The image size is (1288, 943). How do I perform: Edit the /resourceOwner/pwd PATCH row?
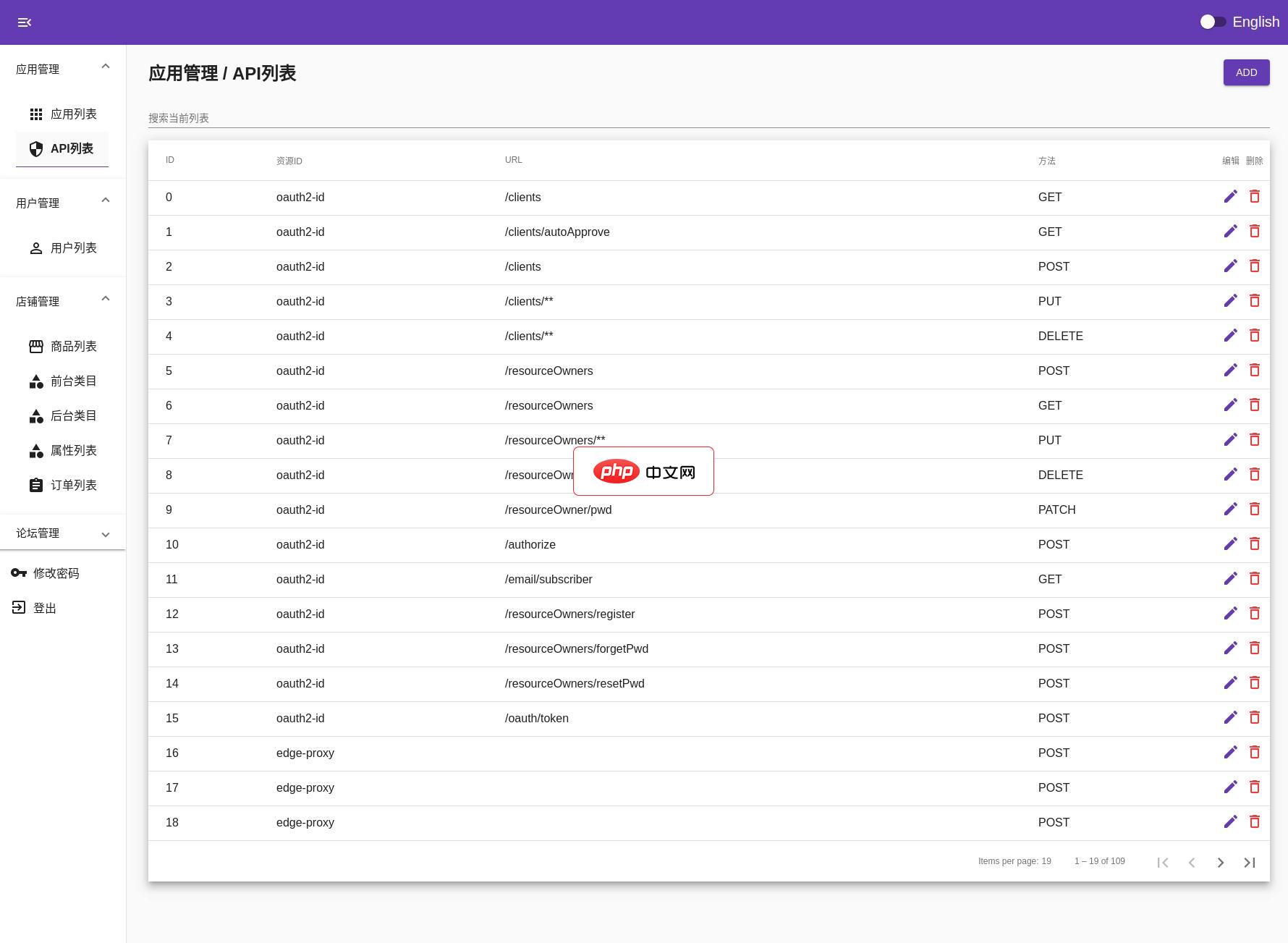point(1230,509)
